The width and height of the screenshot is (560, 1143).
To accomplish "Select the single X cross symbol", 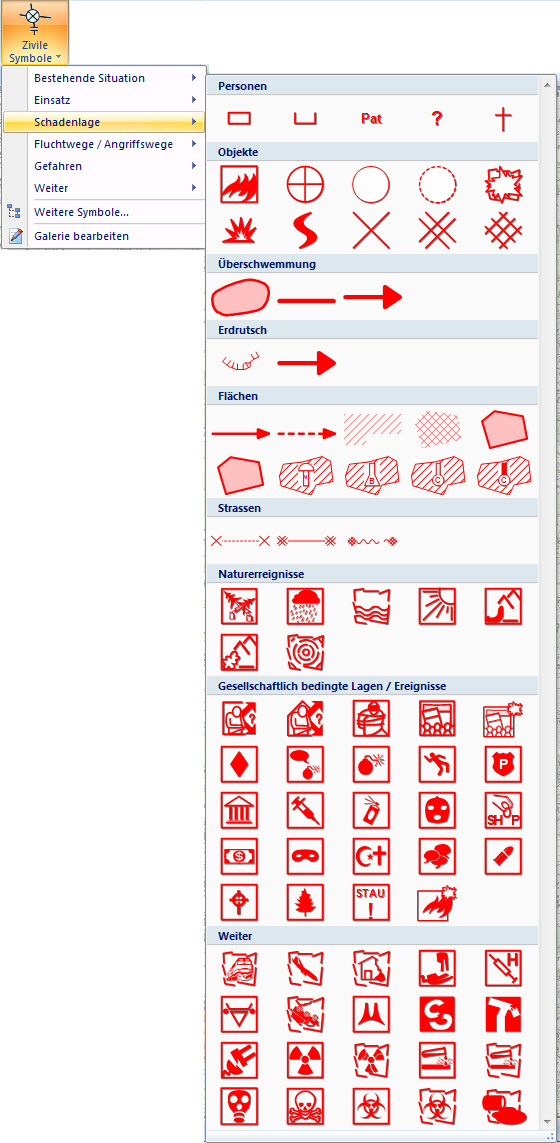I will tap(371, 231).
